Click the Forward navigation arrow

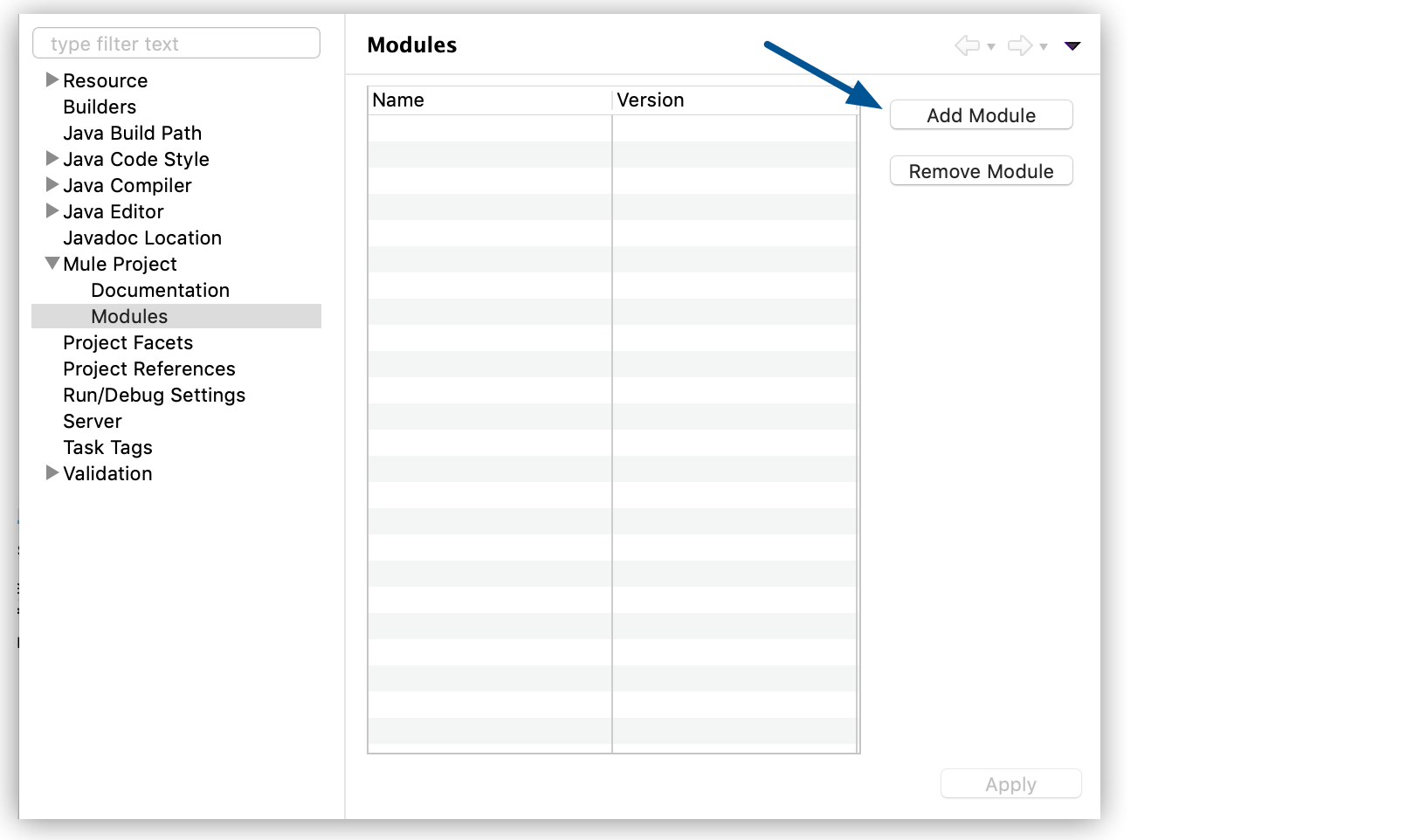click(x=1018, y=45)
